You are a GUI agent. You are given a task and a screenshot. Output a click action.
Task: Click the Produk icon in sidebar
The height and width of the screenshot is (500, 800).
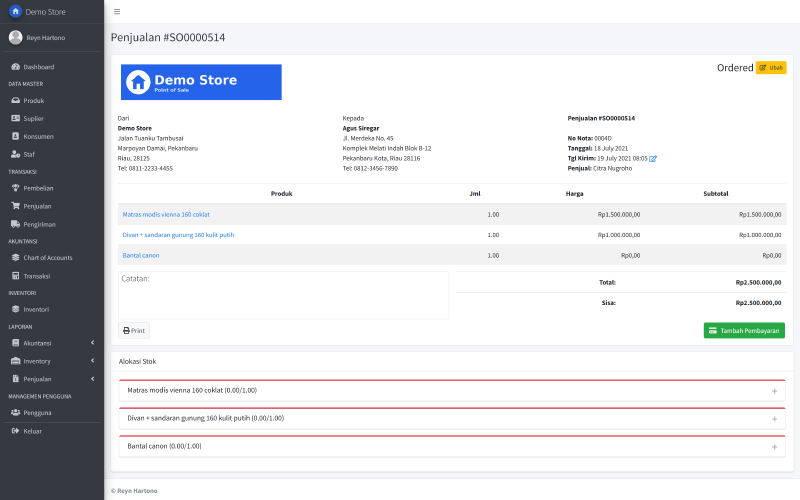(x=15, y=101)
